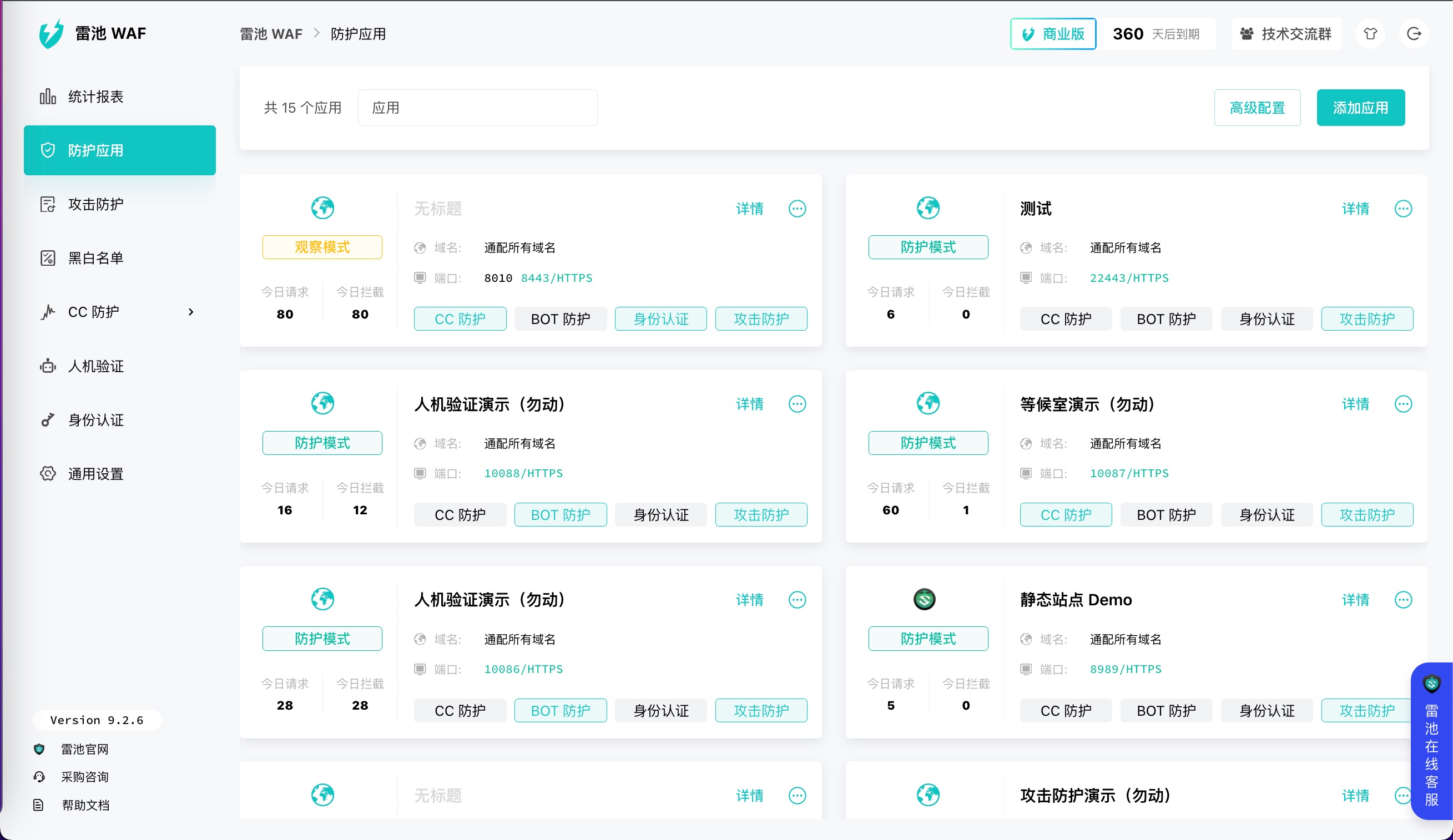Viewport: 1453px width, 840px height.
Task: Click more options for 等候室演示 app
Action: click(x=1403, y=404)
